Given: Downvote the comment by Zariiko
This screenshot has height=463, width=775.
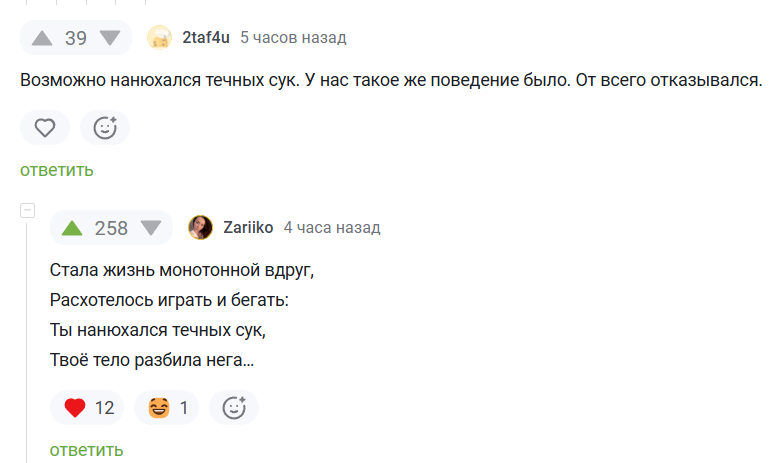Looking at the screenshot, I should click(x=150, y=228).
